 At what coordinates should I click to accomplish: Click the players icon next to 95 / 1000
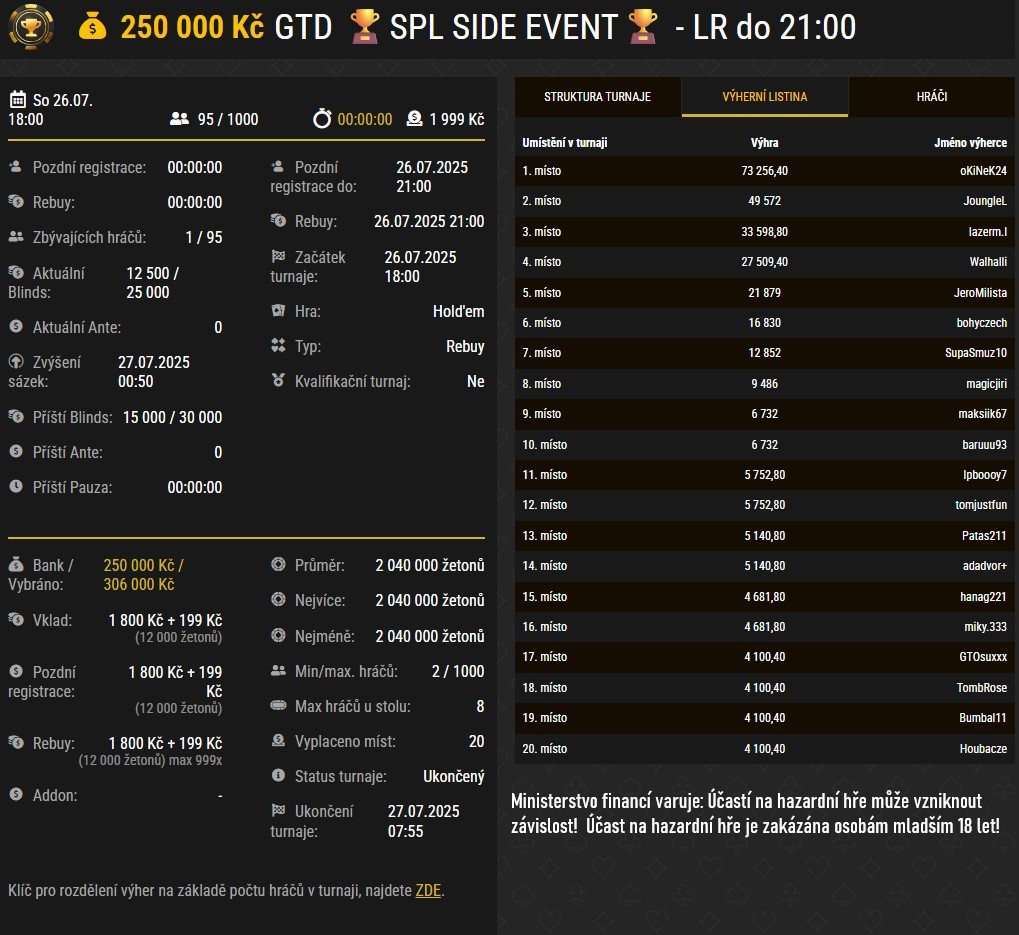point(179,119)
